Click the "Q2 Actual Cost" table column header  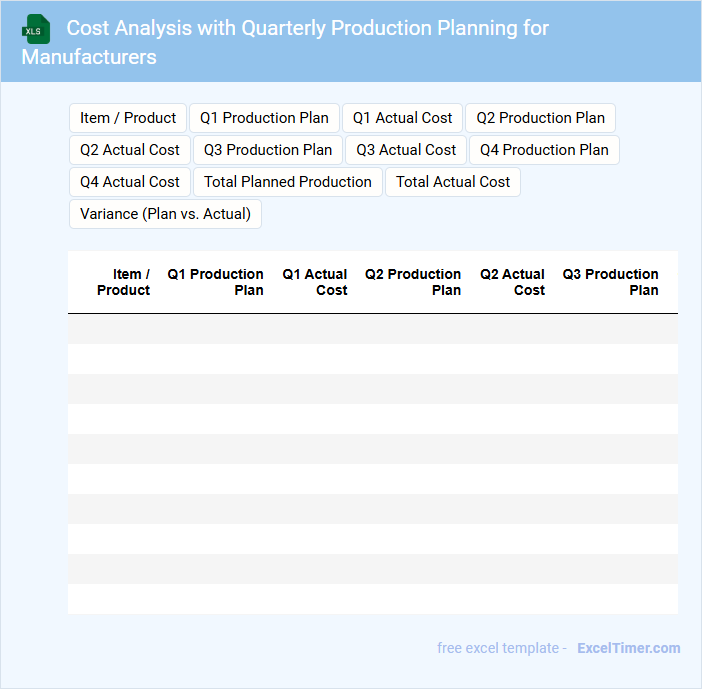(513, 282)
